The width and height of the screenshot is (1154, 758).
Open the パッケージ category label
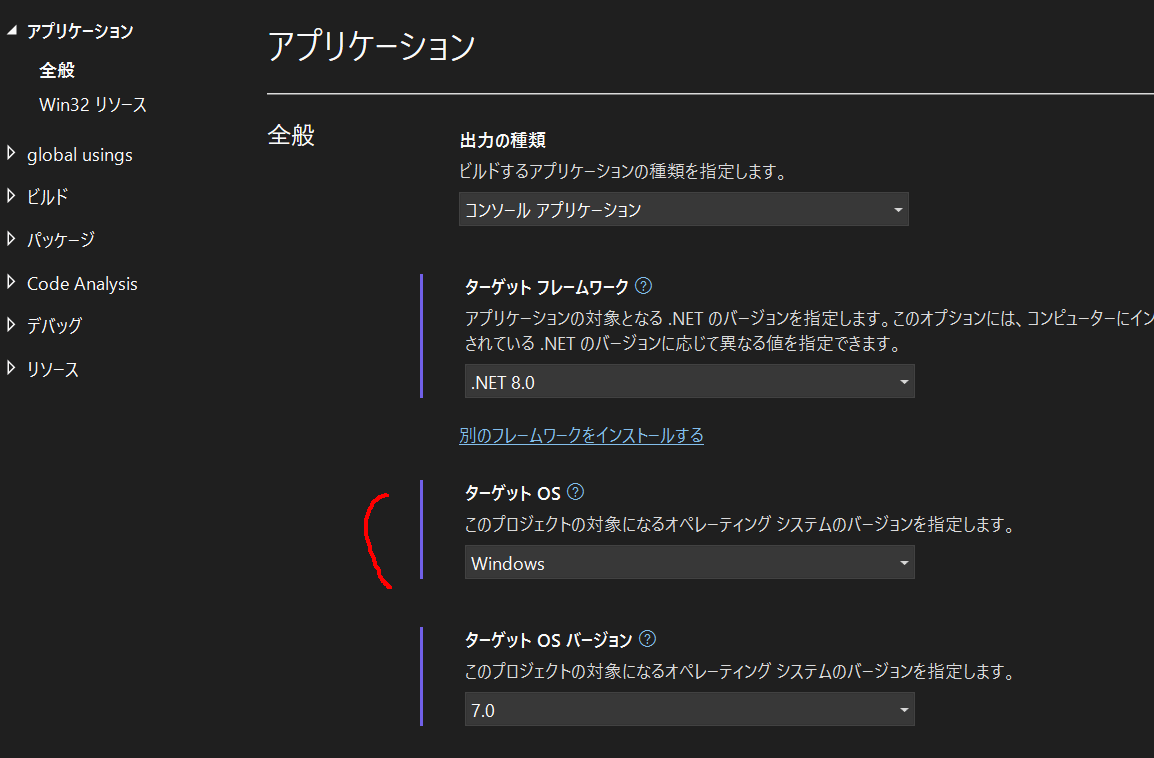tap(61, 239)
